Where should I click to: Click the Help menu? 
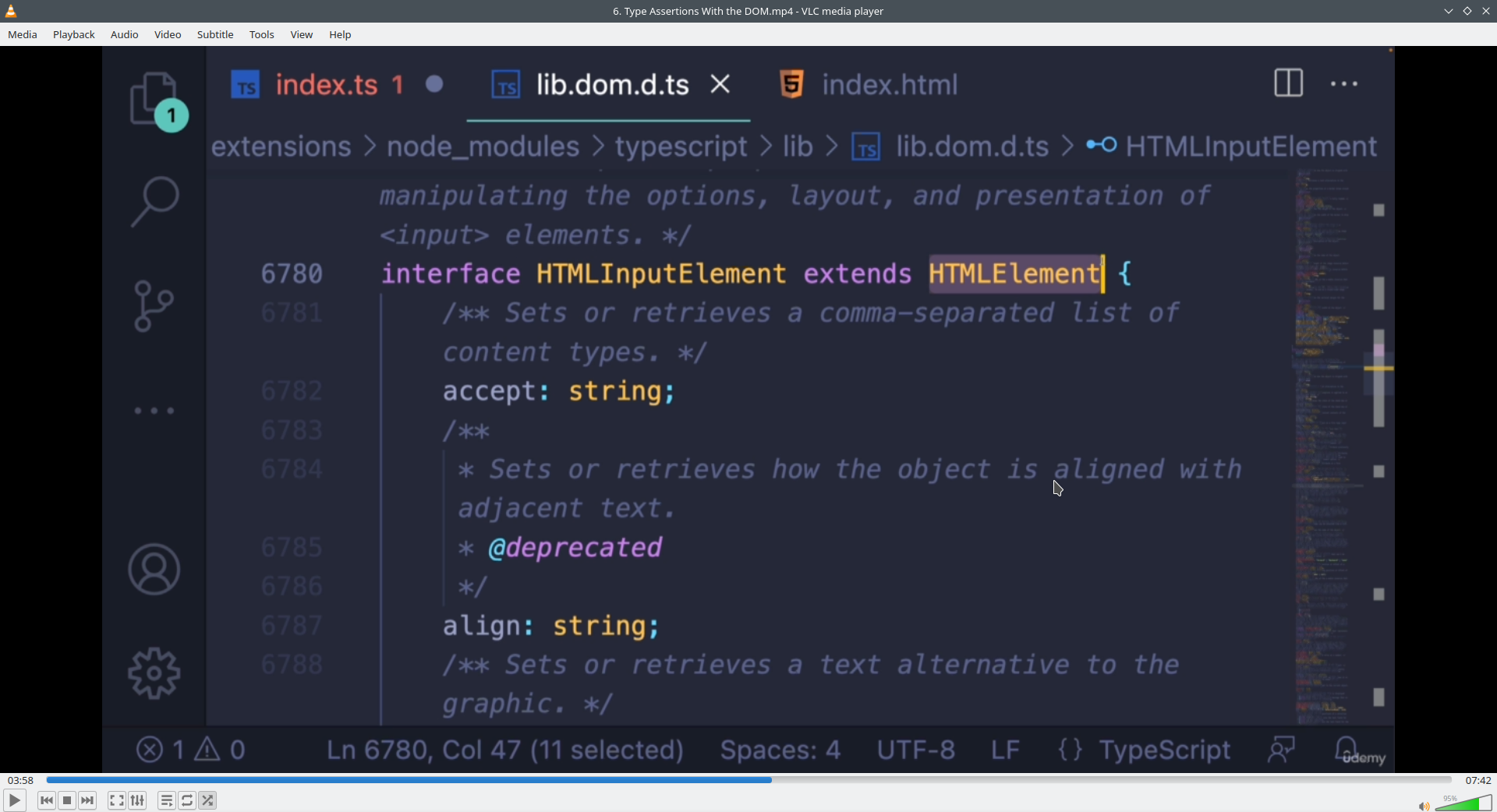(340, 34)
